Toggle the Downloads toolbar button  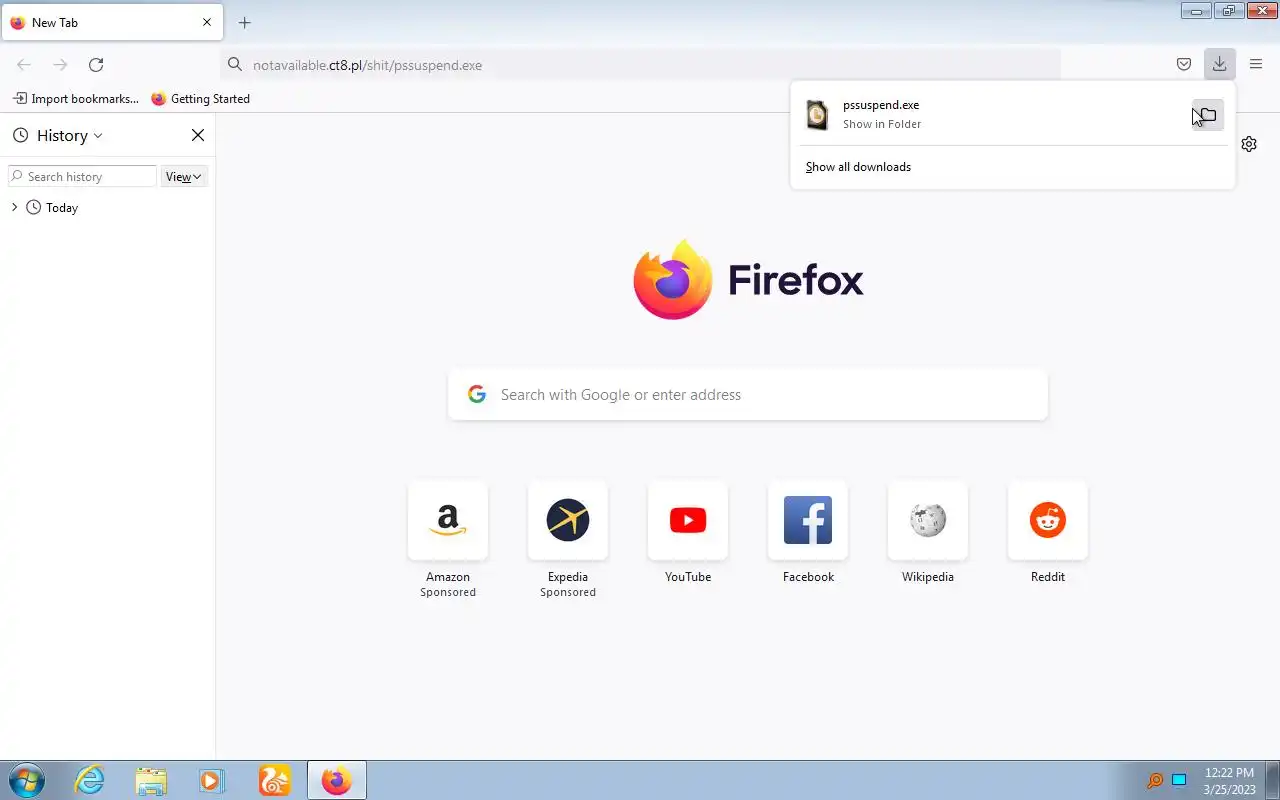click(x=1220, y=65)
